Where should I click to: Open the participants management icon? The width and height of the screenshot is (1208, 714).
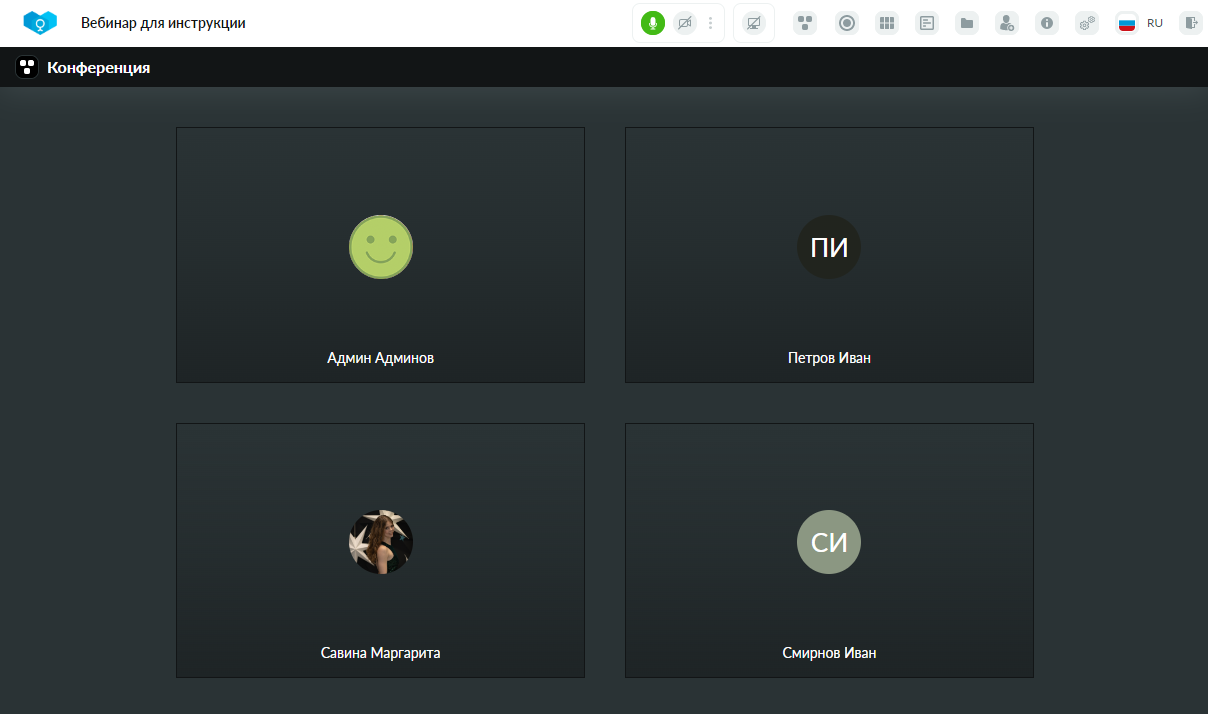1007,23
